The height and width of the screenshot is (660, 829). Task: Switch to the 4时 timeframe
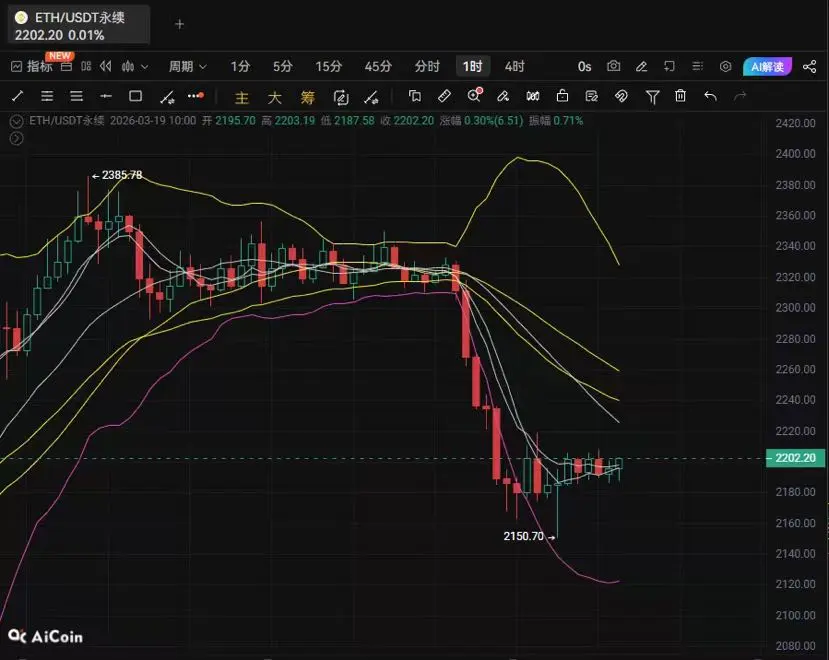pos(514,67)
